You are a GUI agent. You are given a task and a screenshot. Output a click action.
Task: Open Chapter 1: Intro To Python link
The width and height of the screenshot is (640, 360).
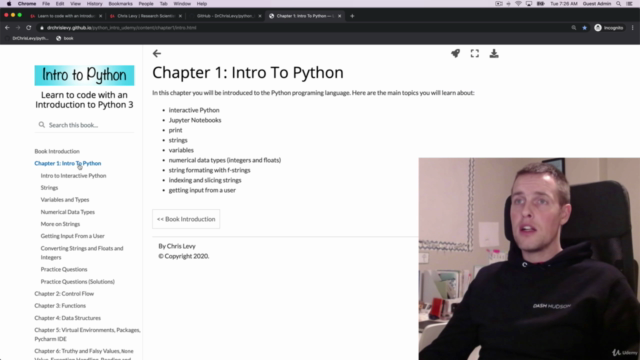point(68,163)
